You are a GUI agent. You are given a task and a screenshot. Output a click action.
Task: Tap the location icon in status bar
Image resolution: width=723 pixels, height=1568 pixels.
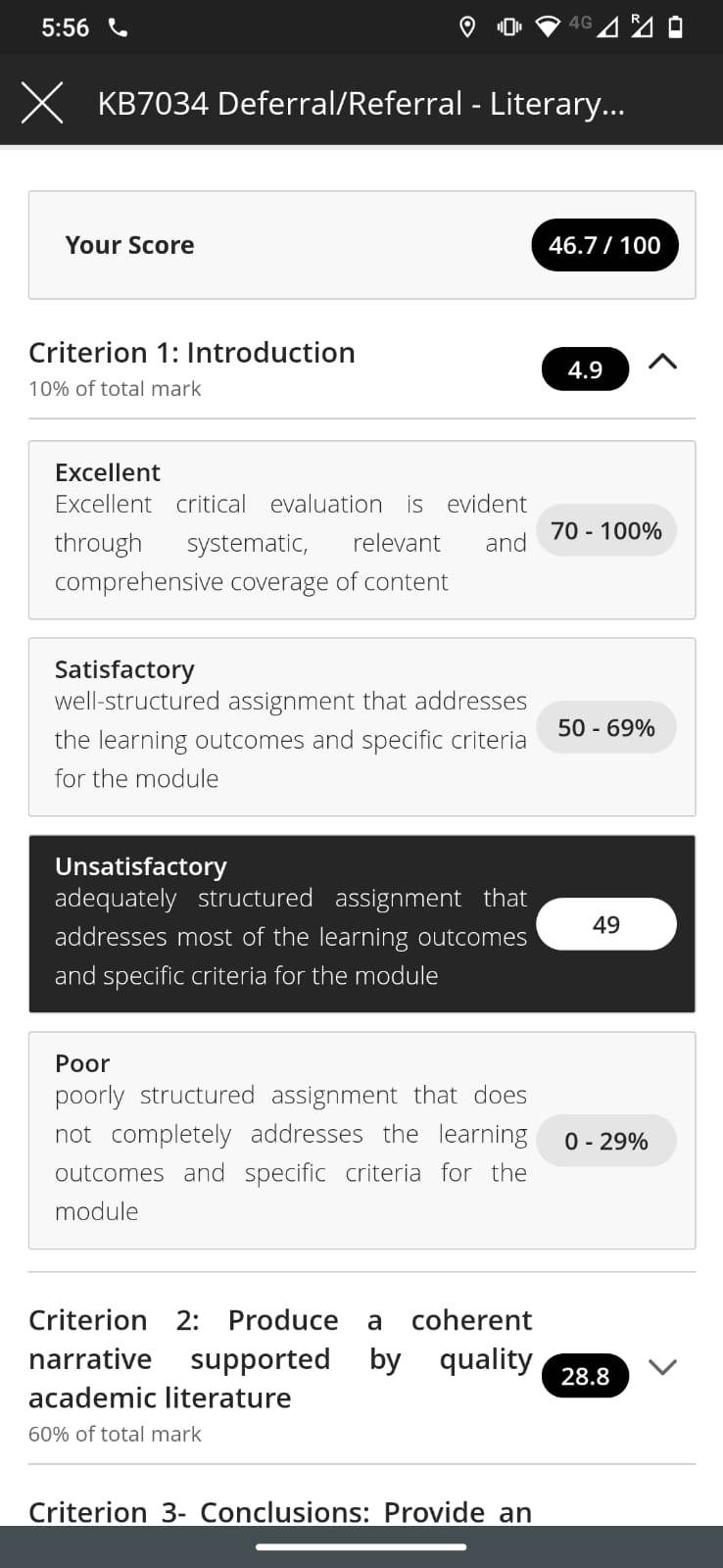coord(467,27)
